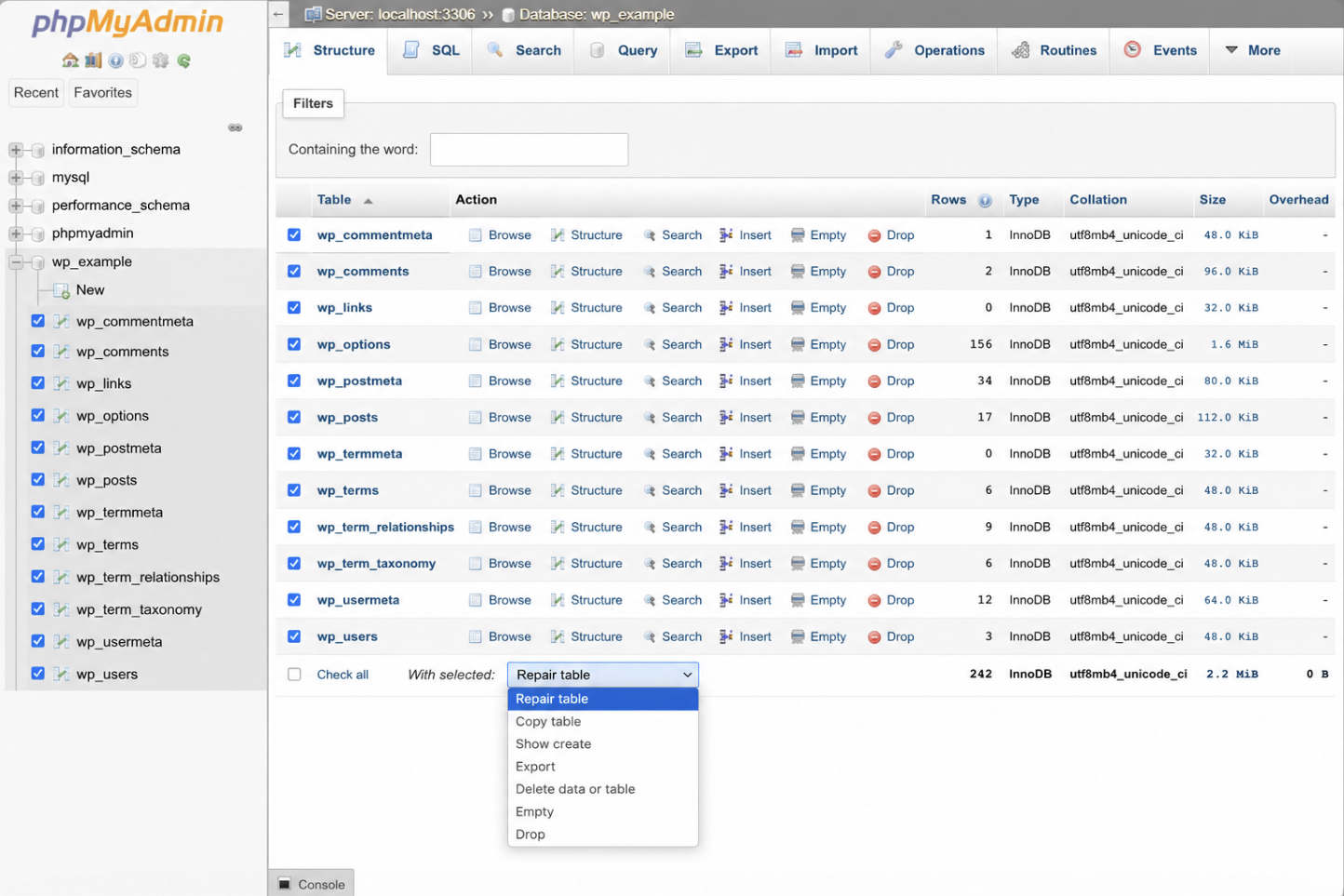This screenshot has width=1344, height=896.
Task: Focus the Containing the word filter field
Action: coord(529,150)
